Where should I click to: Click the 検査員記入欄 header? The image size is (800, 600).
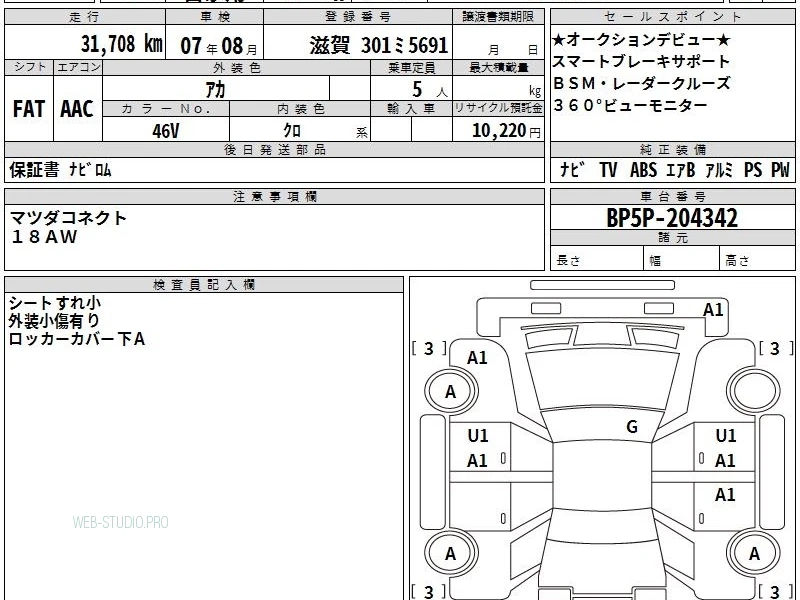coord(204,285)
